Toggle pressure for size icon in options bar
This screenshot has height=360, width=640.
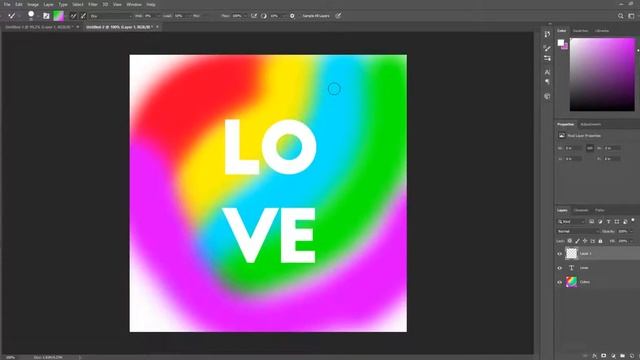[x=338, y=16]
